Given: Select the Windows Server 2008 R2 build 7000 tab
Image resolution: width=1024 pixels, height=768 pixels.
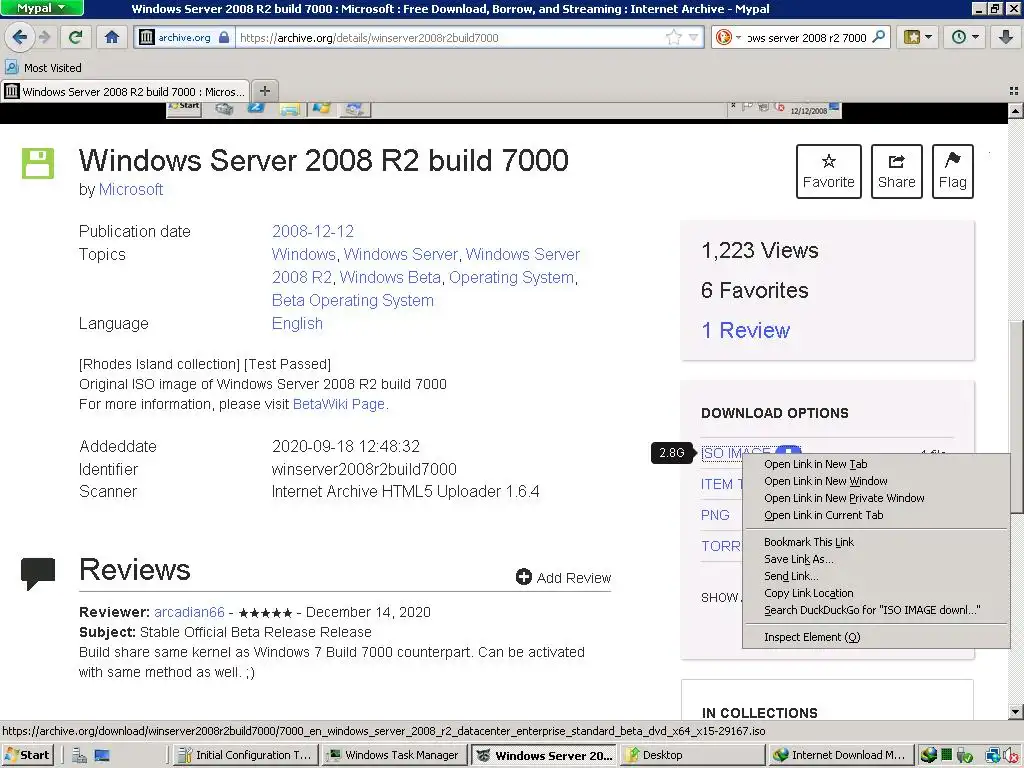Looking at the screenshot, I should point(125,91).
